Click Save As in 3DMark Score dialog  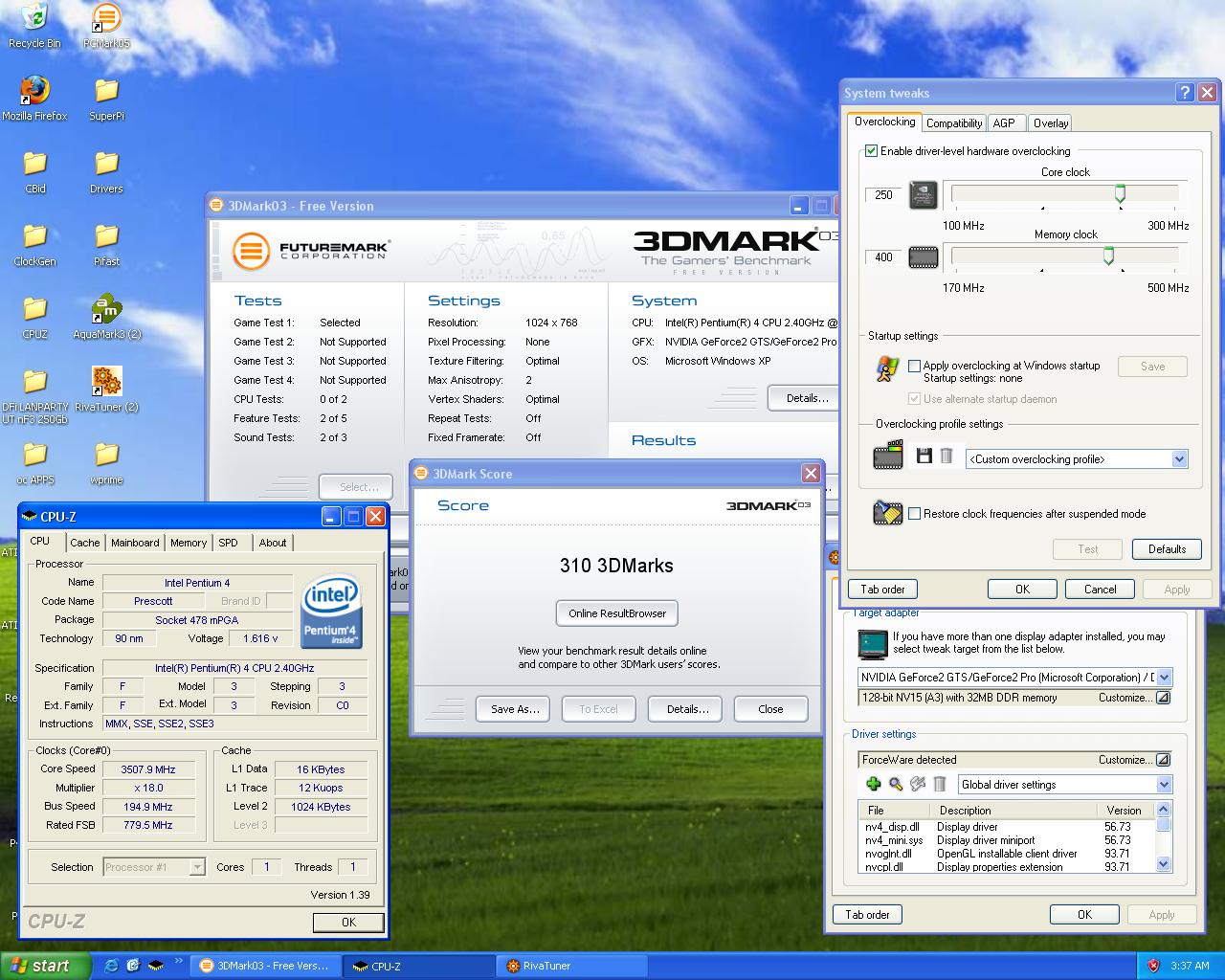515,709
